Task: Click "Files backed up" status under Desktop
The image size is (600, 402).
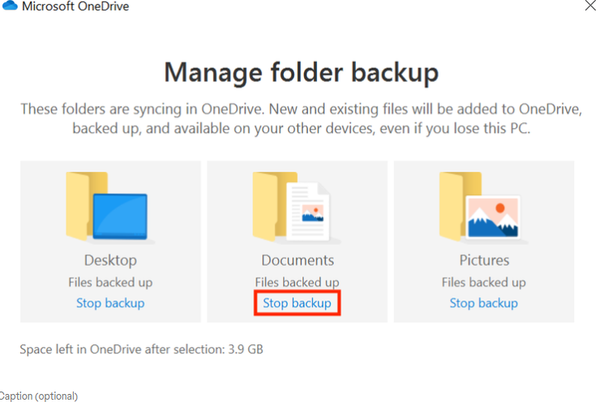Action: [x=110, y=283]
